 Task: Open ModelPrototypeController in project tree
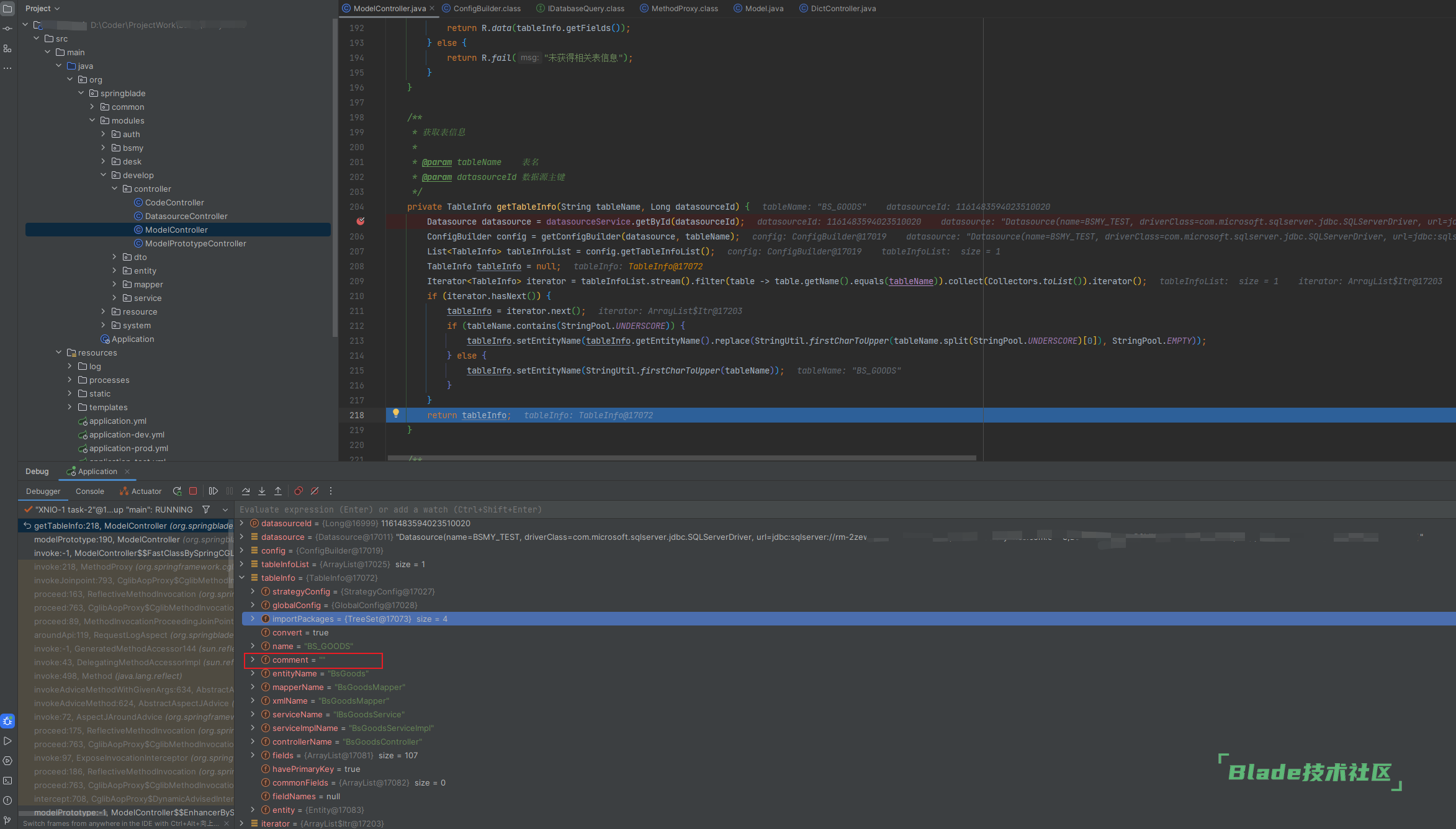[x=195, y=243]
